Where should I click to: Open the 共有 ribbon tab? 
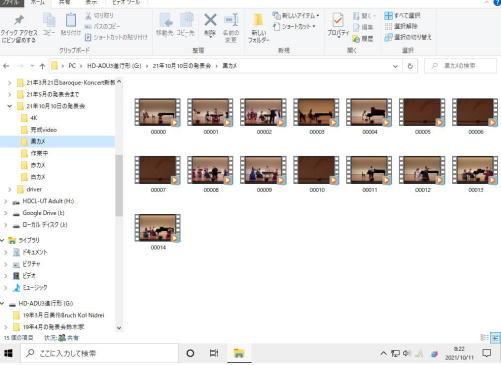click(x=65, y=3)
